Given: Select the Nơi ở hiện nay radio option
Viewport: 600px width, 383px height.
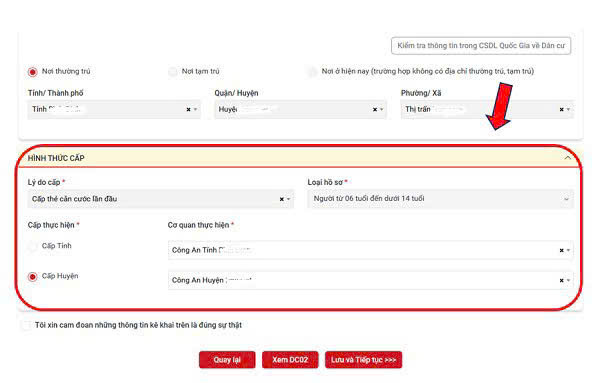Looking at the screenshot, I should pyautogui.click(x=312, y=72).
